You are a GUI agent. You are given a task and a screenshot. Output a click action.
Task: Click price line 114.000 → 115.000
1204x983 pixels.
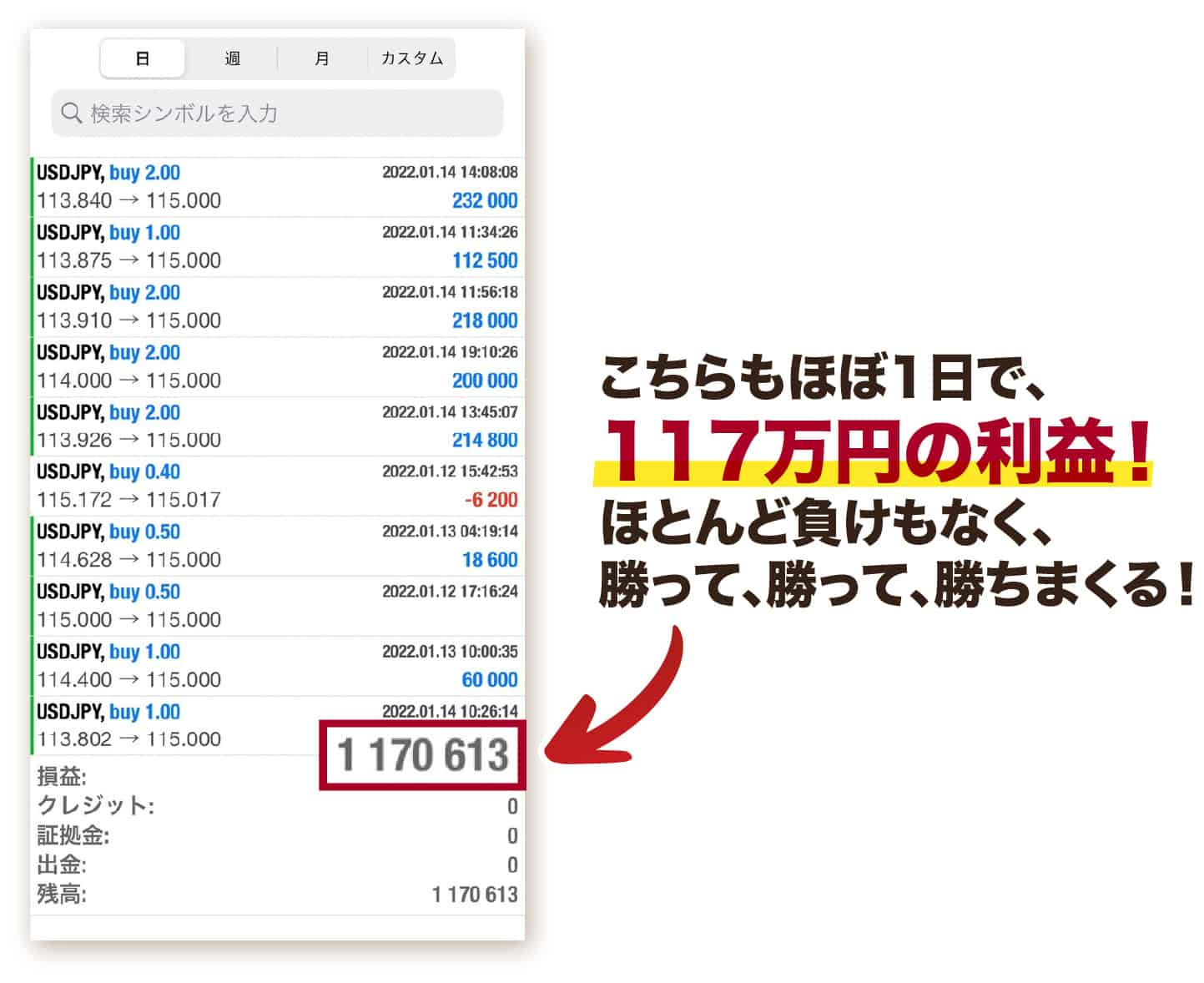[129, 381]
